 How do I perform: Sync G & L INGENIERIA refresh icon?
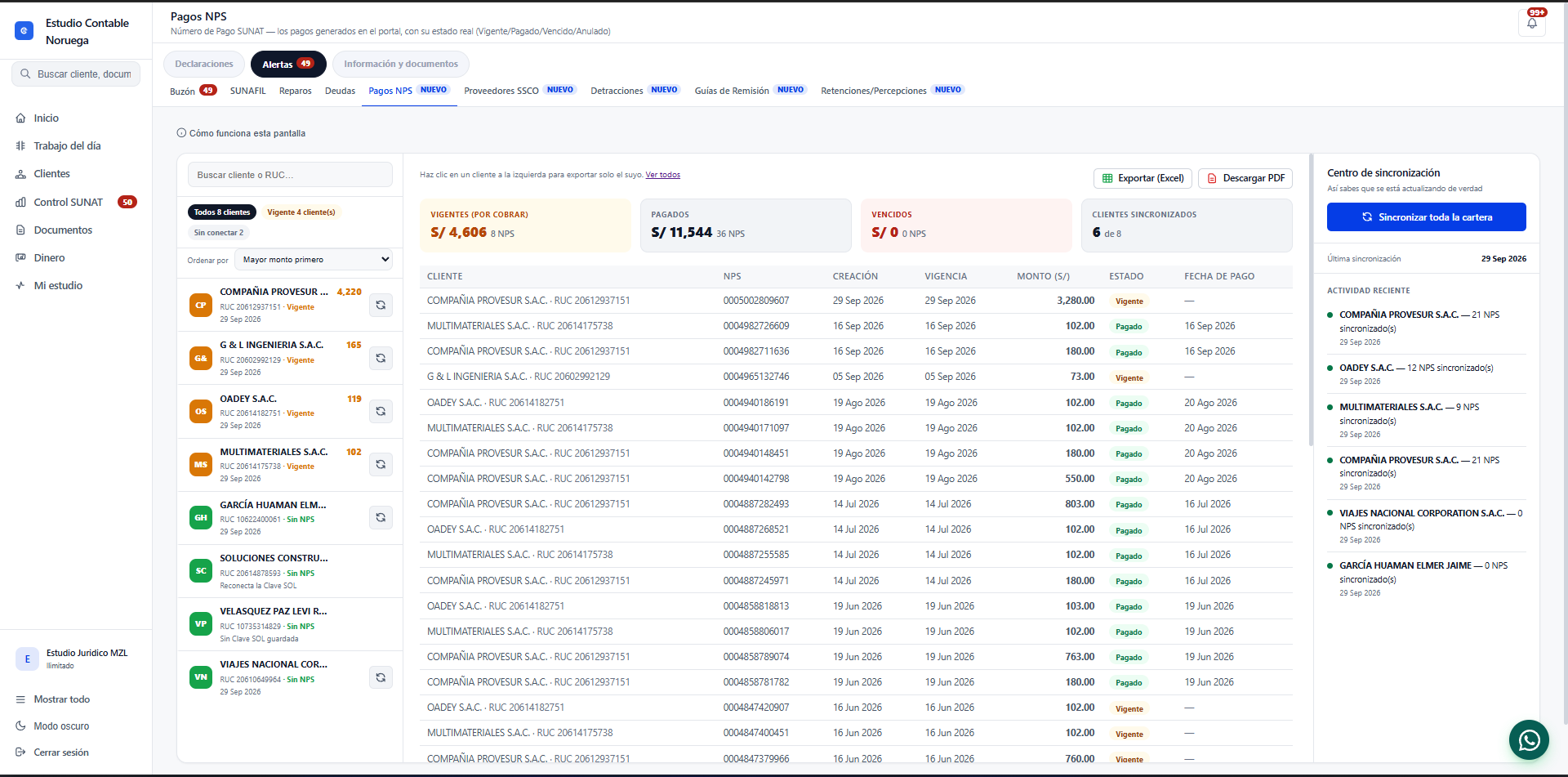(x=381, y=358)
